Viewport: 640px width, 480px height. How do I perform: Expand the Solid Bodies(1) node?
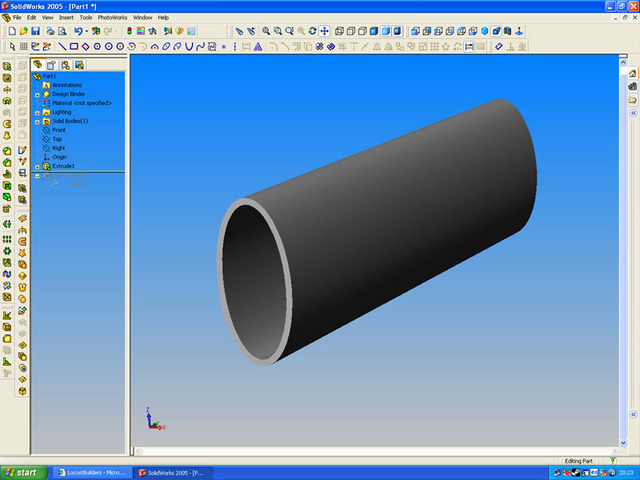(37, 122)
